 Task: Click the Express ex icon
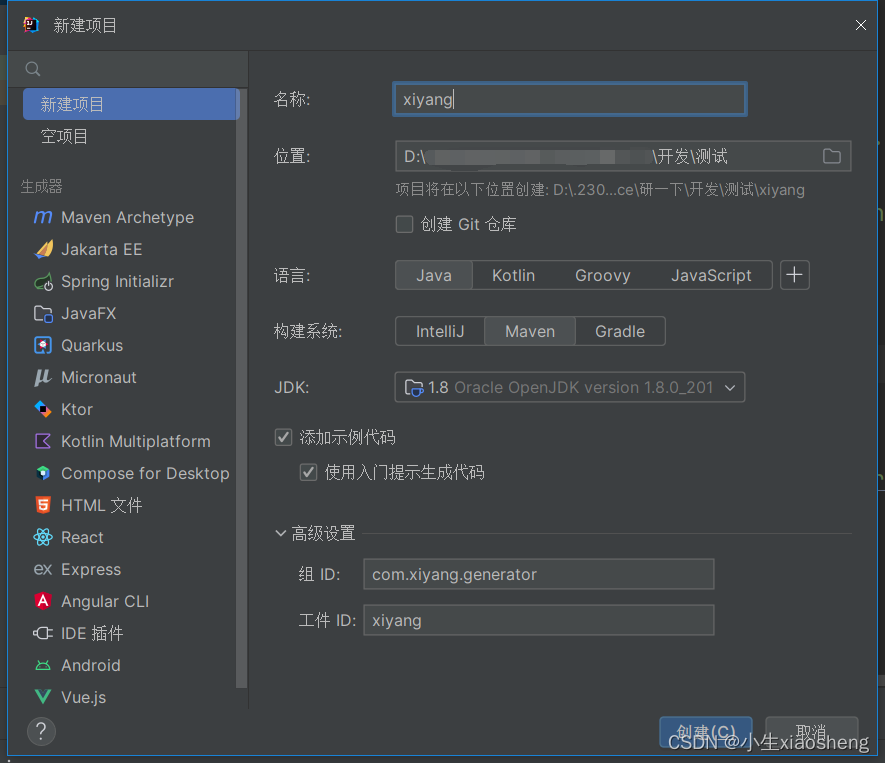[43, 569]
